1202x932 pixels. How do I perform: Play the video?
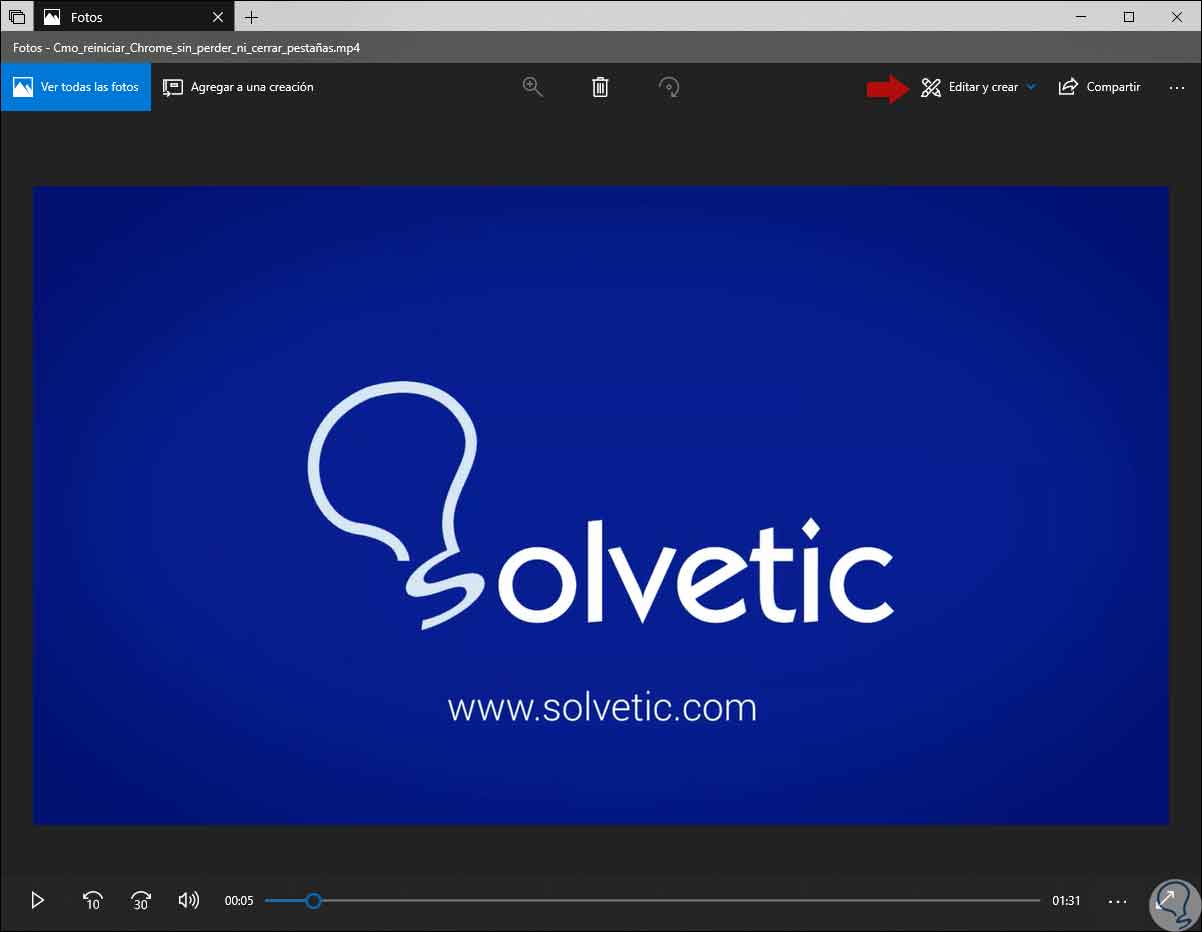[x=38, y=900]
